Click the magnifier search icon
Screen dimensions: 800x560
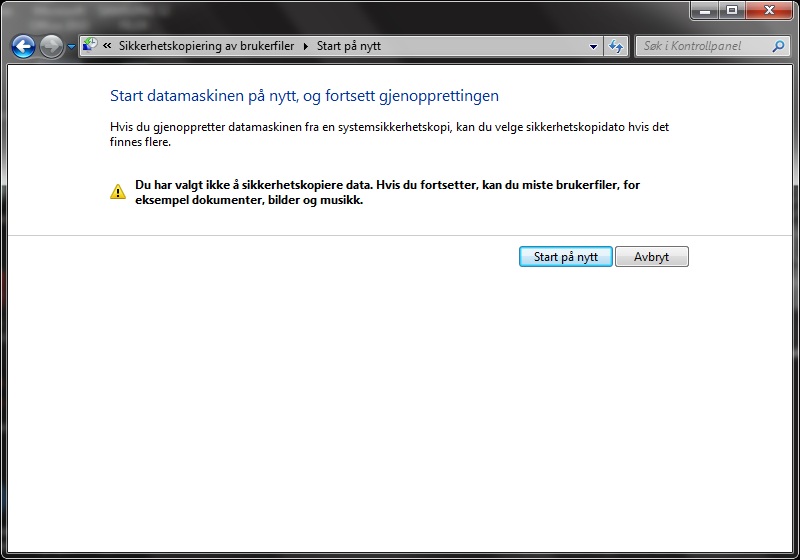[778, 46]
